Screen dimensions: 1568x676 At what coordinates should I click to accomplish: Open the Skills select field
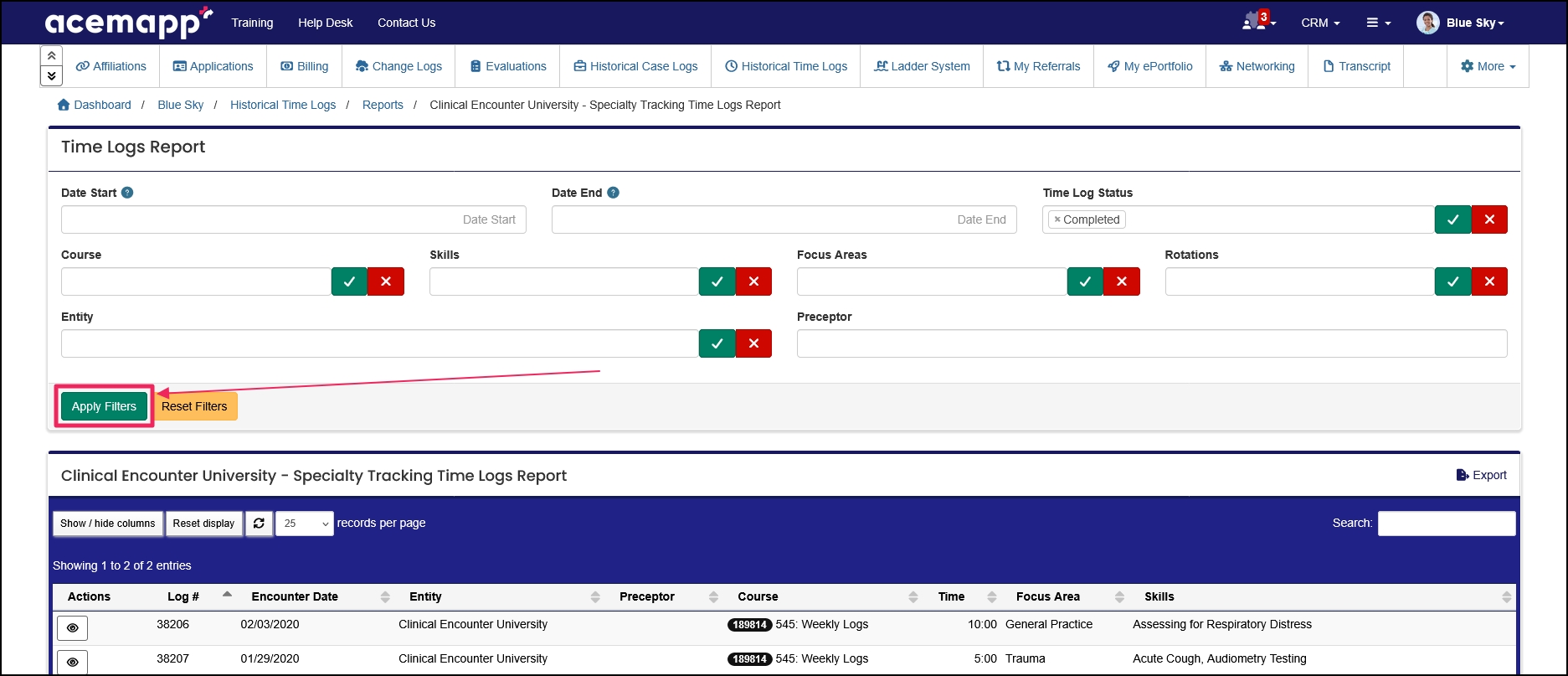tap(564, 281)
